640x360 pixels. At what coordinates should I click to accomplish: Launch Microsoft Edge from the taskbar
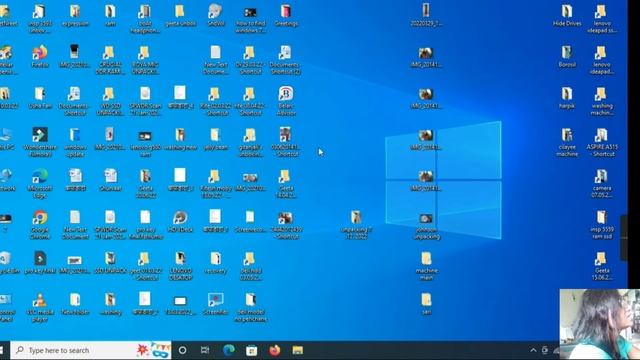[x=229, y=350]
